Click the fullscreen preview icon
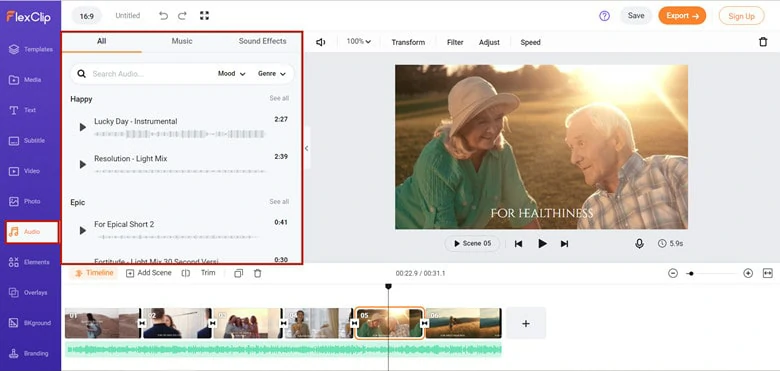 204,16
